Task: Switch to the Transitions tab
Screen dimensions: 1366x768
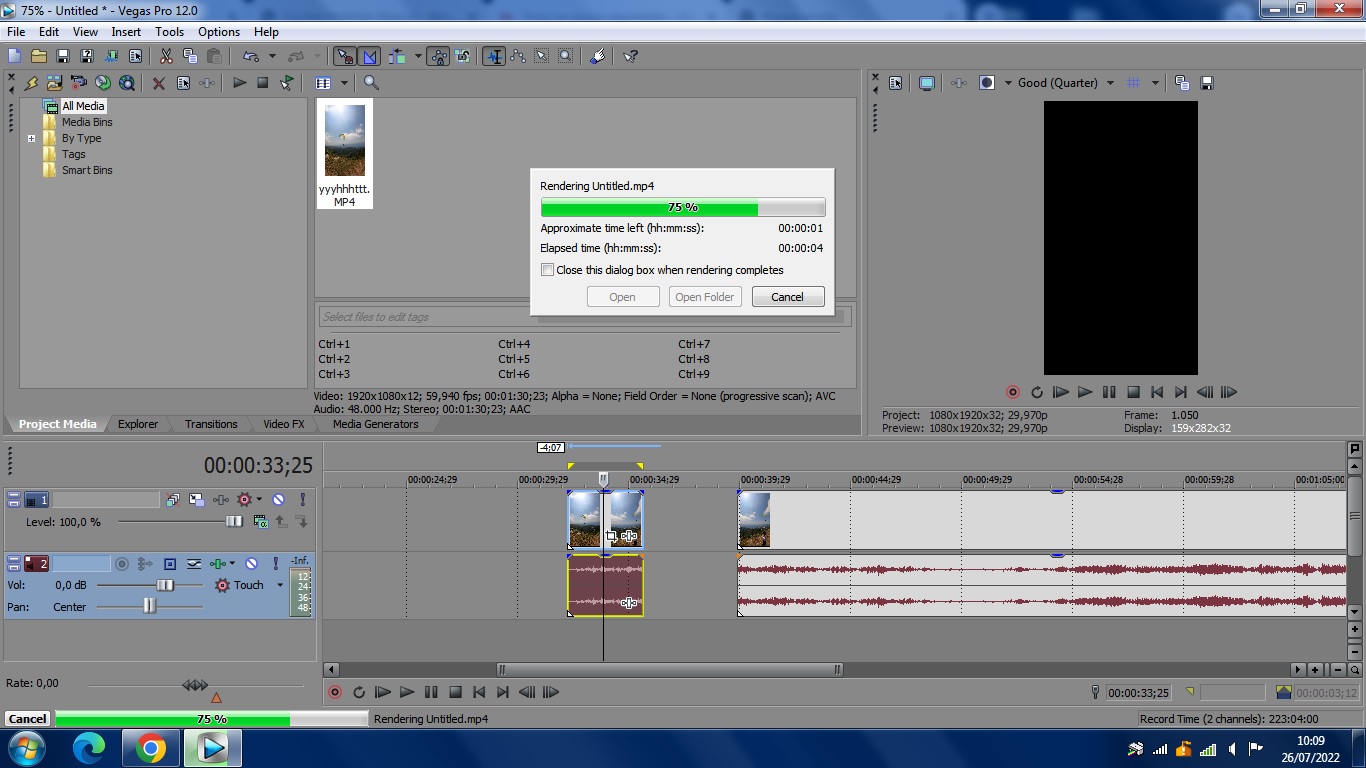Action: pos(211,424)
